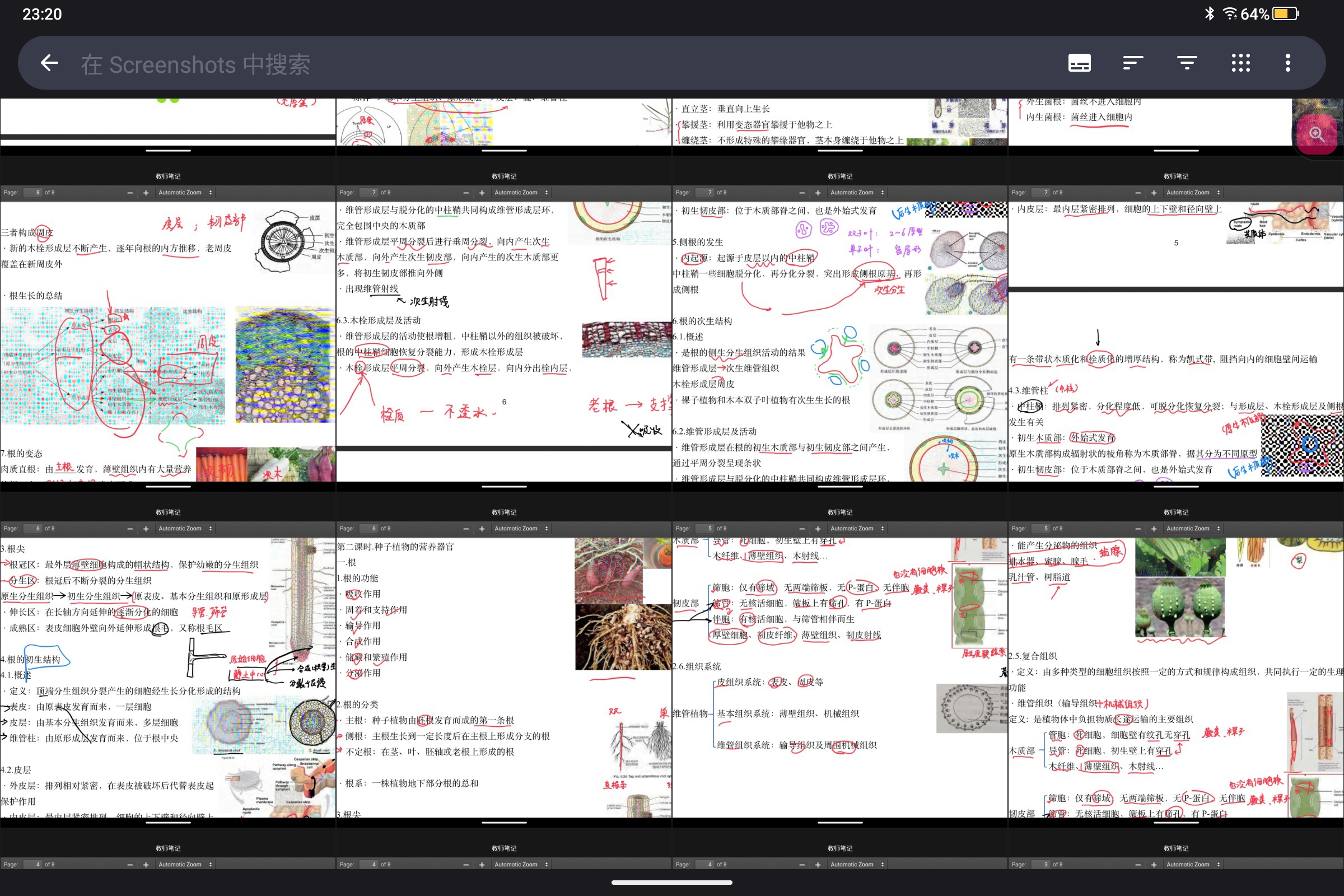Tap the back arrow in search bar
Image resolution: width=1344 pixels, height=896 pixels.
pos(50,63)
